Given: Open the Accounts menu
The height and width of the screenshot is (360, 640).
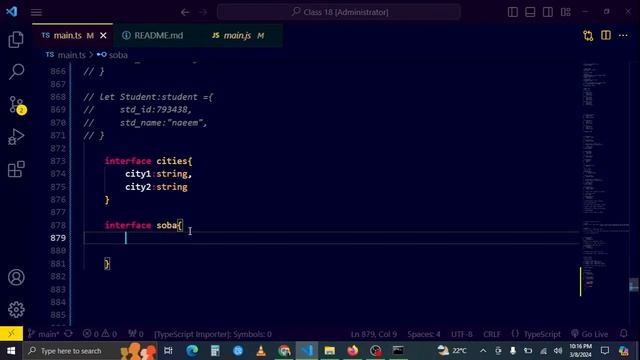Looking at the screenshot, I should coord(16,278).
